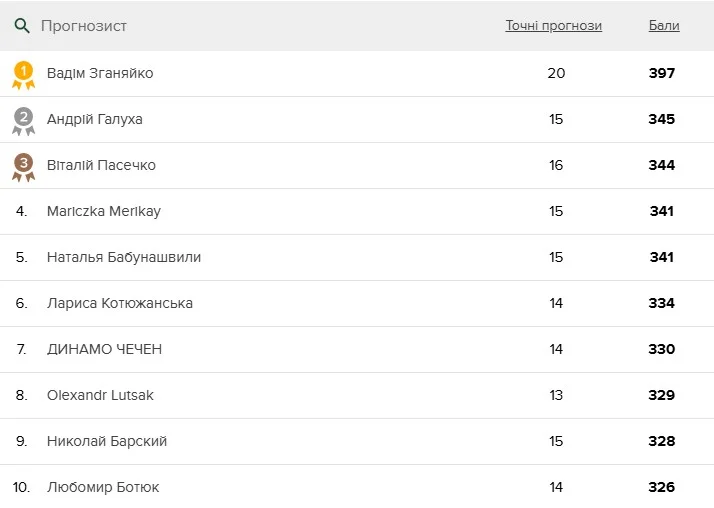714x508 pixels.
Task: Click the ДИНАМО ЧЕЧЕН entry
Action: [104, 349]
